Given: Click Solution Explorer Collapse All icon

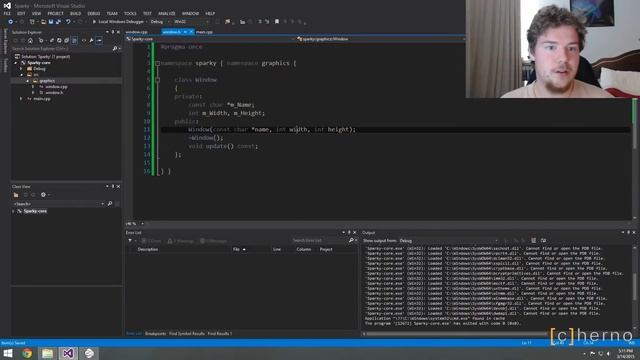Looking at the screenshot, I should [67, 40].
